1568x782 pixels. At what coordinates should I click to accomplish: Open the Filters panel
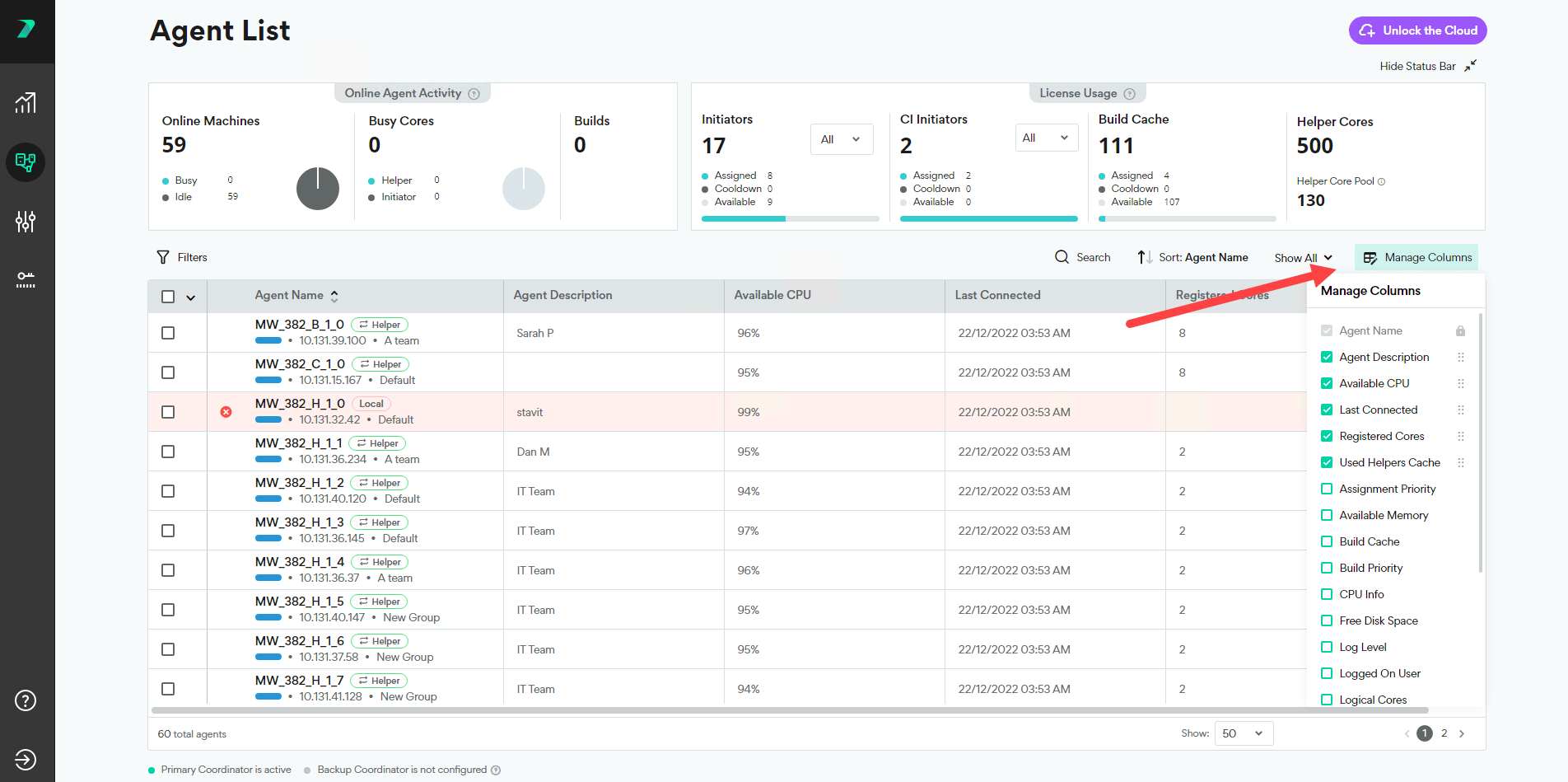click(182, 257)
